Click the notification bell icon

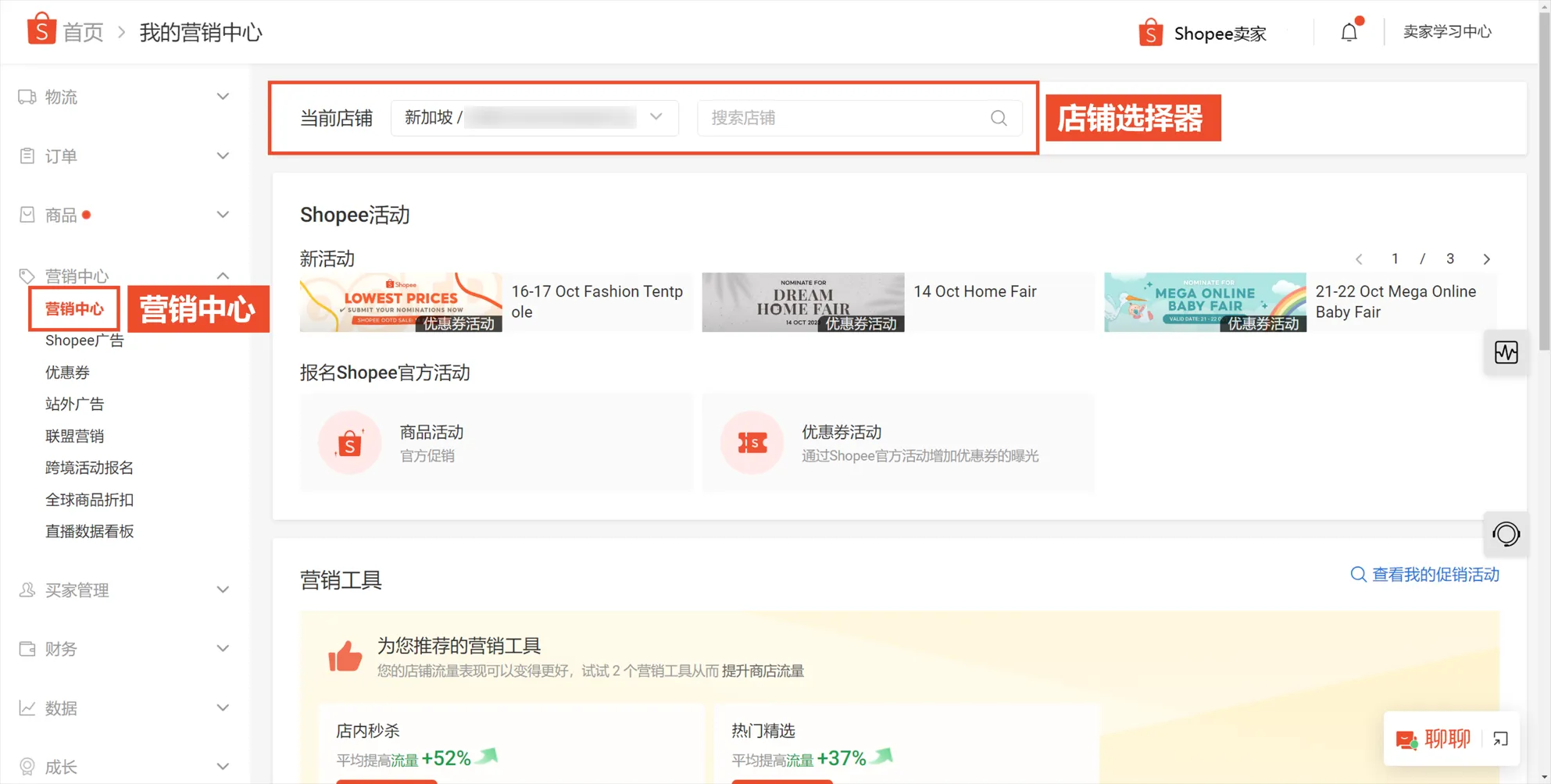(1349, 32)
